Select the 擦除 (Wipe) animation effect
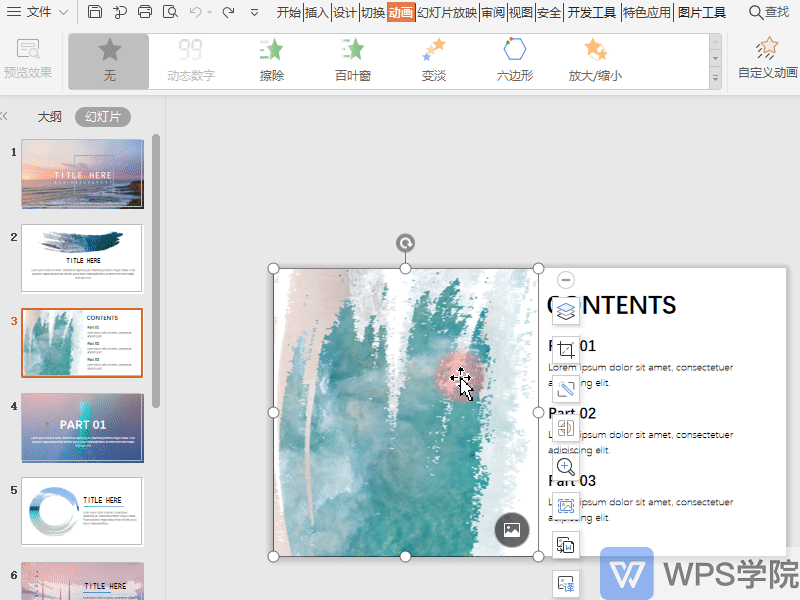Viewport: 800px width, 600px height. [x=271, y=60]
